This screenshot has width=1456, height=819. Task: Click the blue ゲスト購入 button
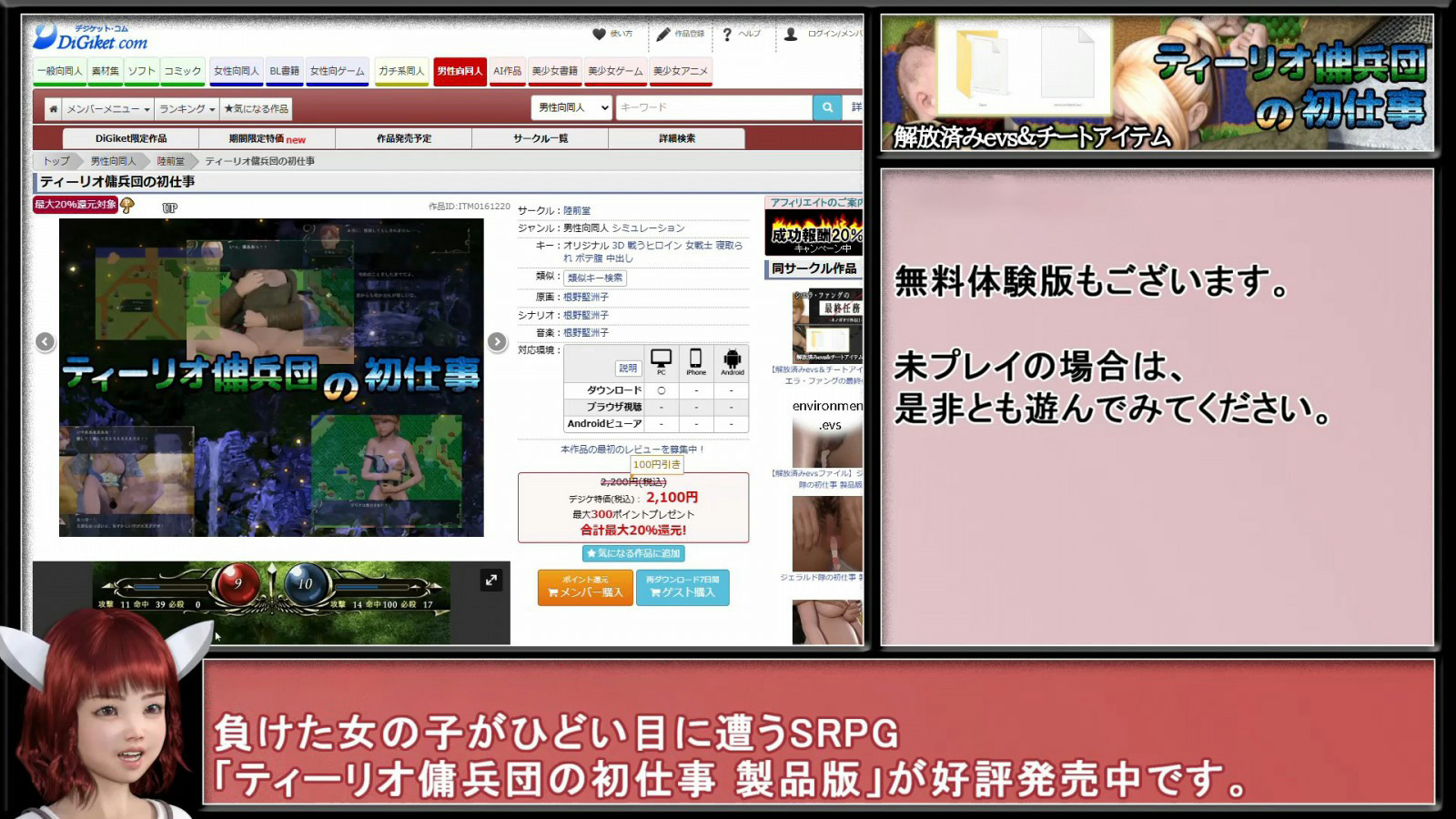click(x=682, y=587)
